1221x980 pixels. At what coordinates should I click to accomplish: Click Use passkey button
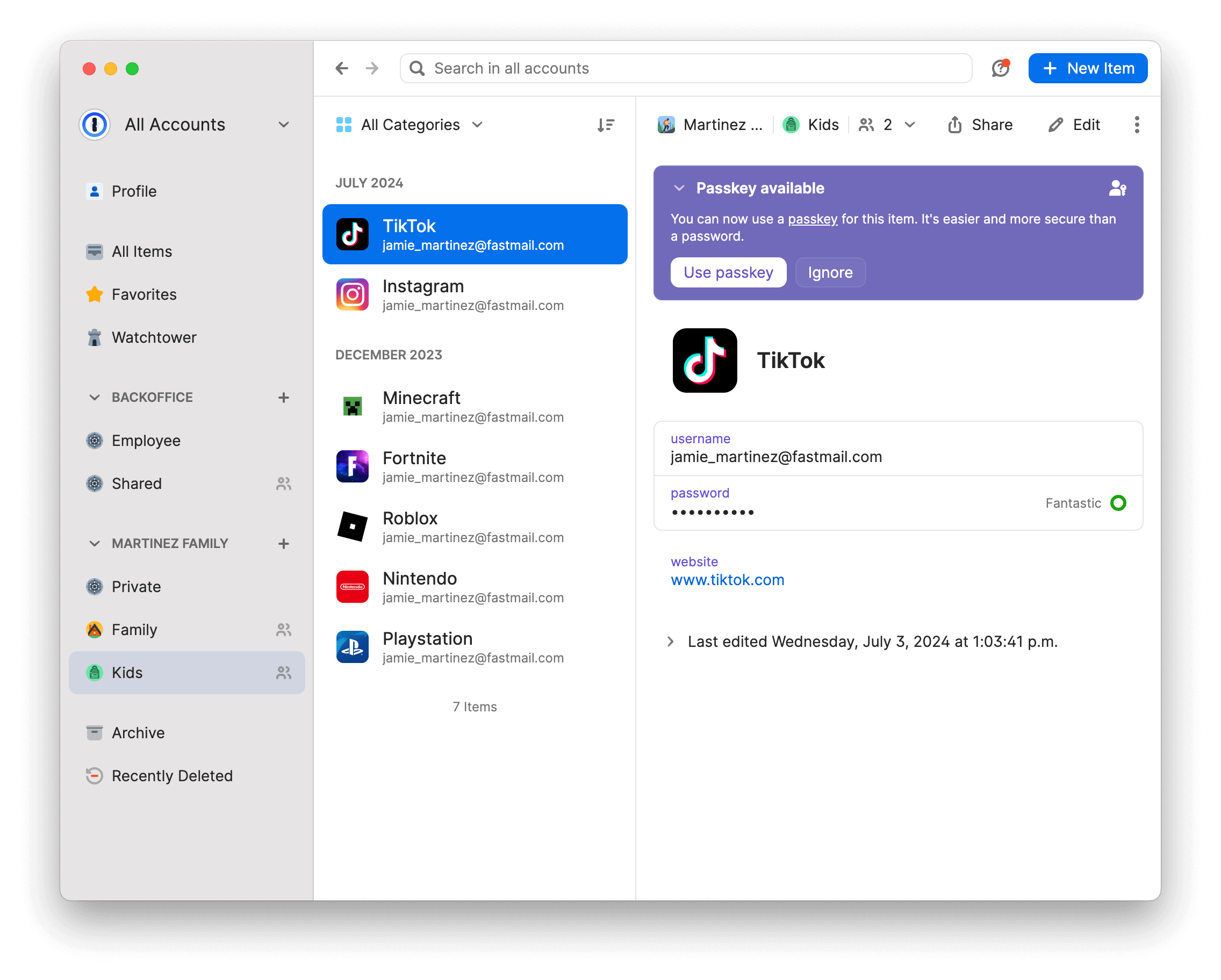point(728,272)
